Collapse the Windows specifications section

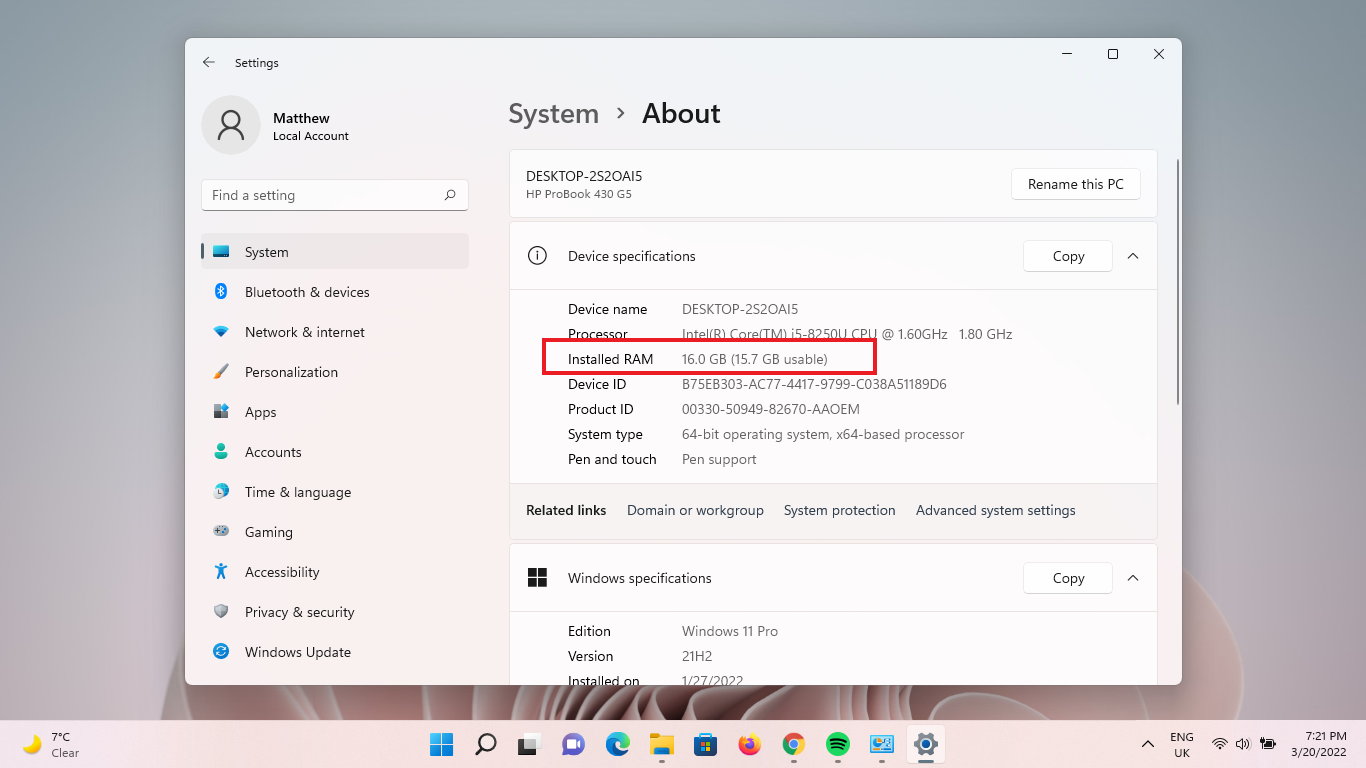[1133, 578]
